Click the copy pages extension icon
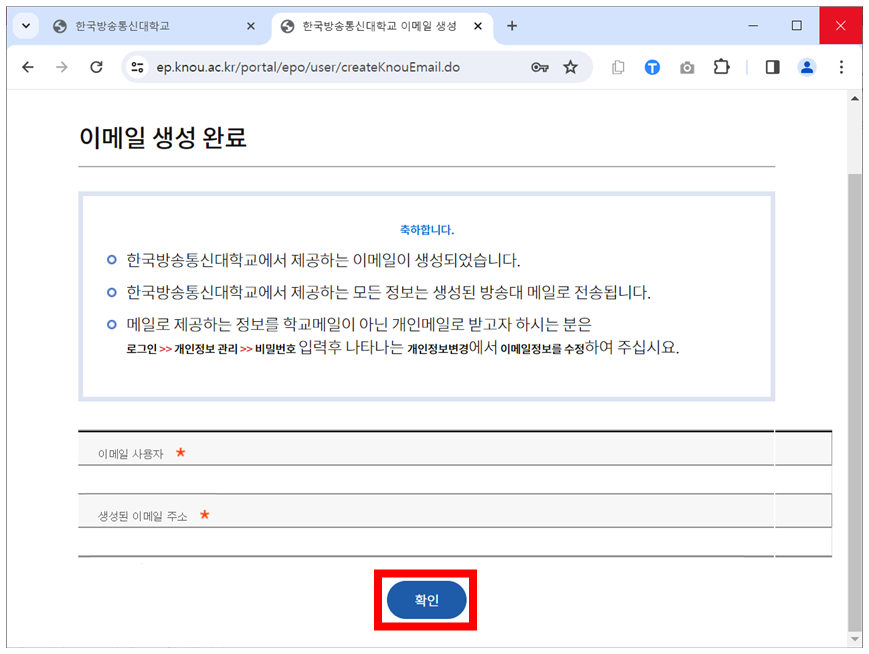 [618, 67]
